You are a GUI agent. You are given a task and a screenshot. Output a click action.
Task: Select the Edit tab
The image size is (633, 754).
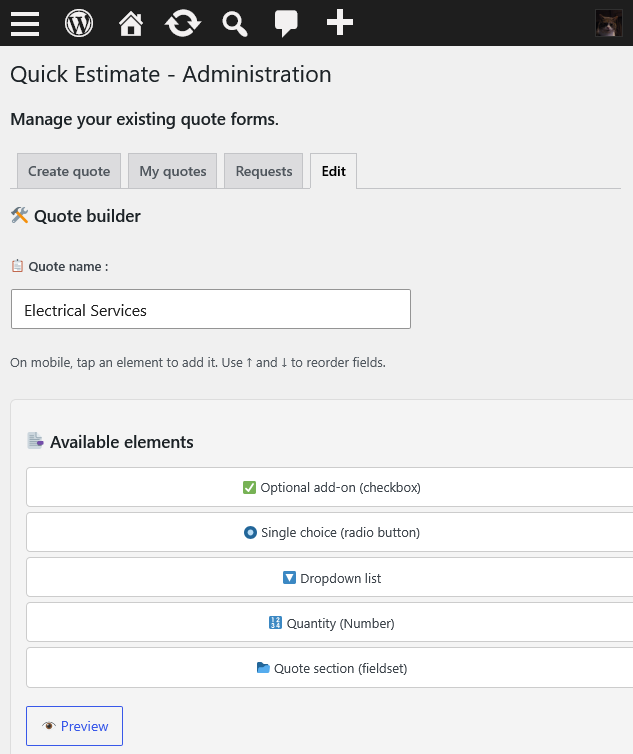pyautogui.click(x=333, y=171)
